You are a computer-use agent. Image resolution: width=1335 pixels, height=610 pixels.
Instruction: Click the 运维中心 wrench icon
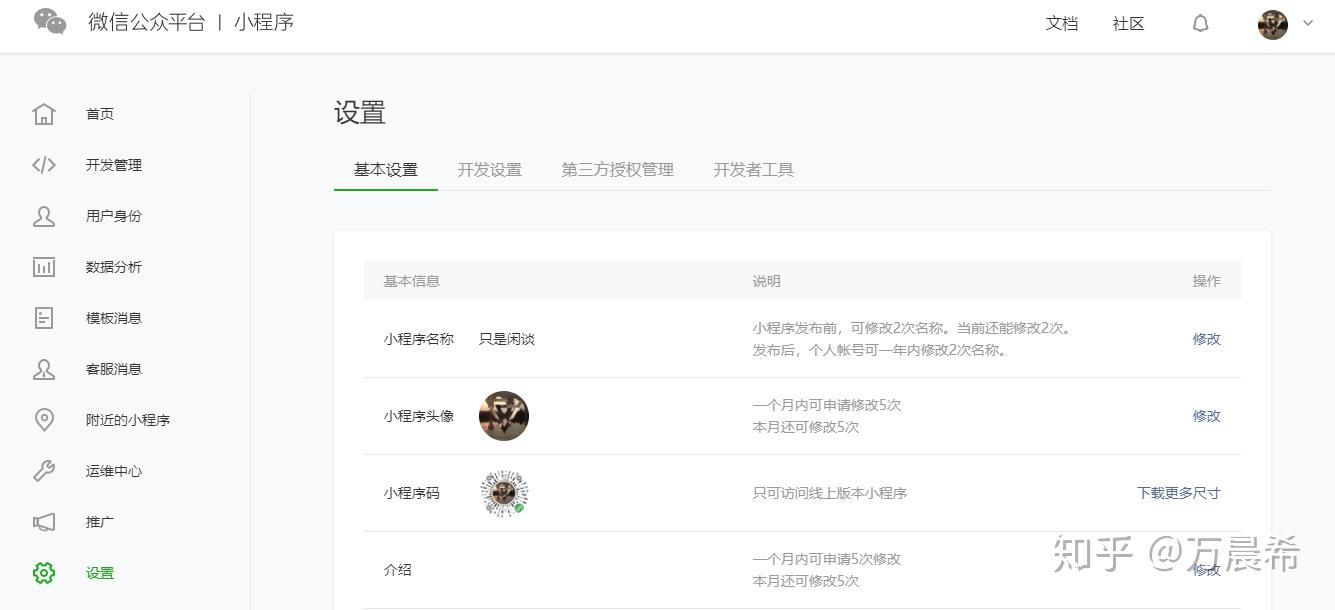(x=44, y=471)
